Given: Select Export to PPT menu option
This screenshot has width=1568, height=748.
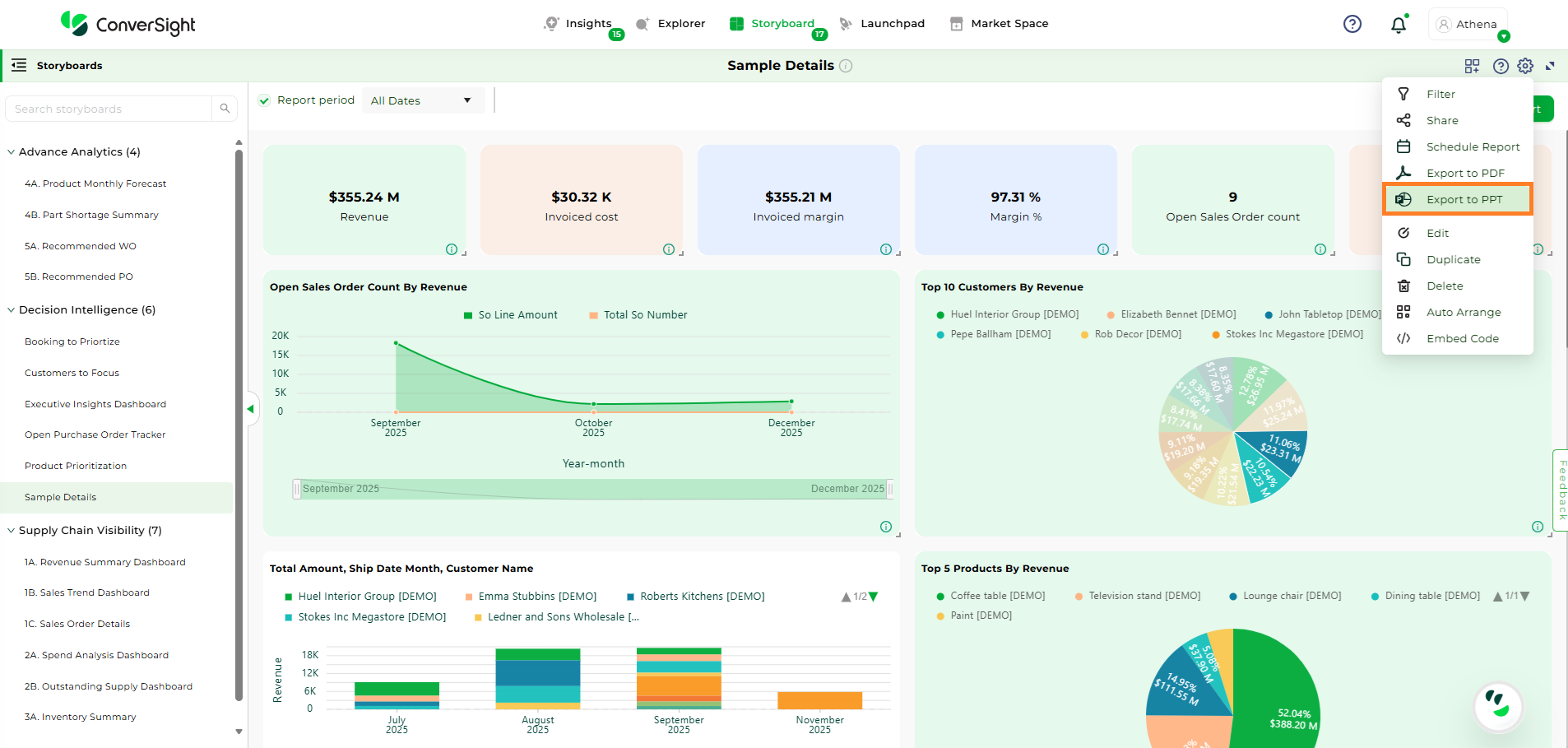Looking at the screenshot, I should tap(1464, 199).
